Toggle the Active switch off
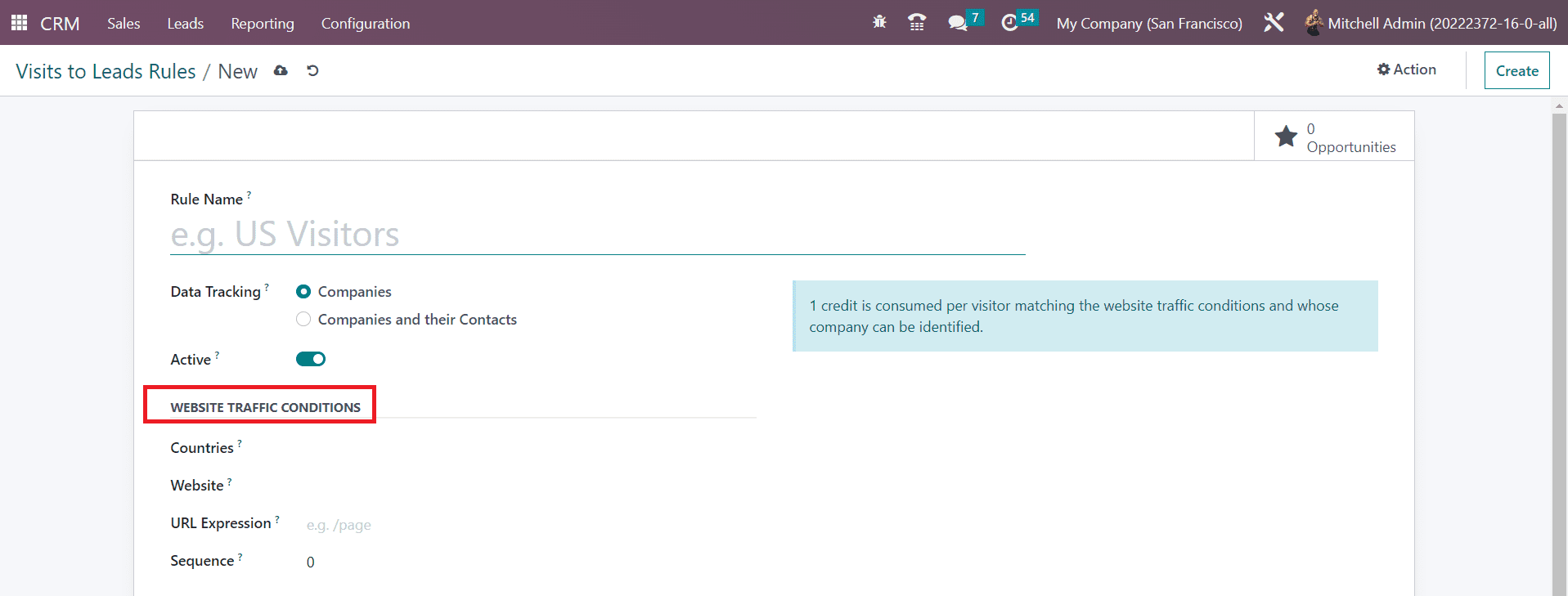 click(311, 359)
